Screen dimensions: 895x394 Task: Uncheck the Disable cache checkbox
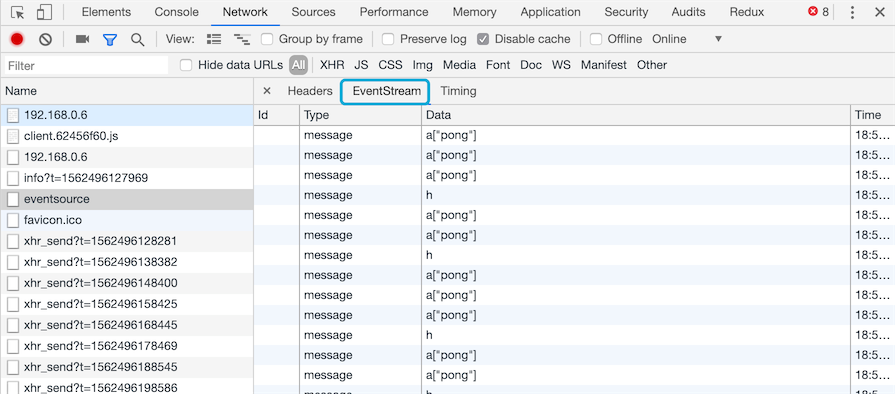483,39
